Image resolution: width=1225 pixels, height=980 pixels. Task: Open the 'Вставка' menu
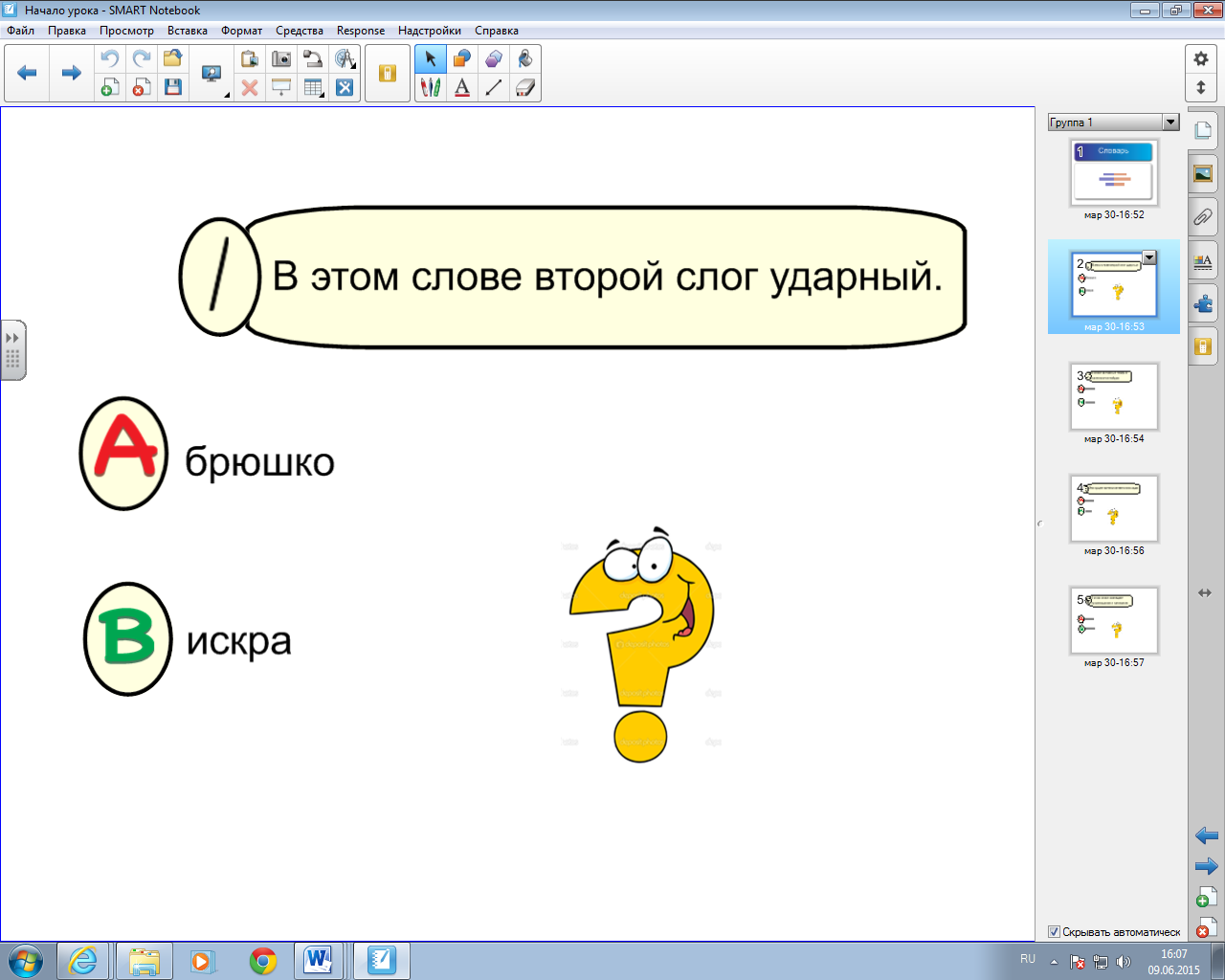pos(187,31)
